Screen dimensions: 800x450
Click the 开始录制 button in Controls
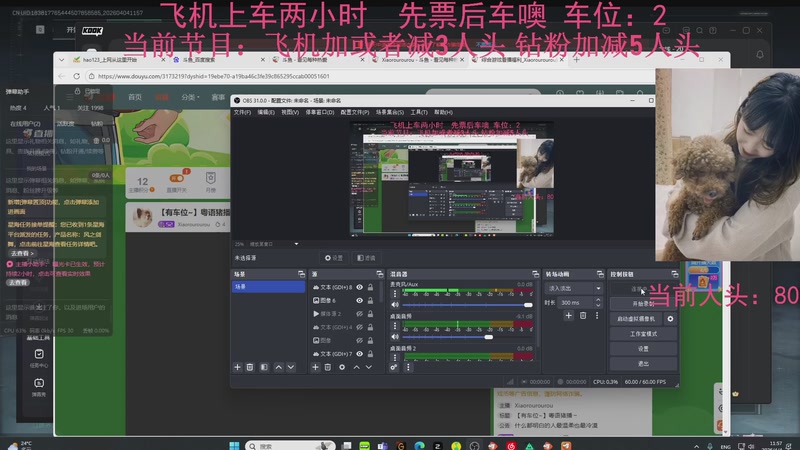(643, 304)
